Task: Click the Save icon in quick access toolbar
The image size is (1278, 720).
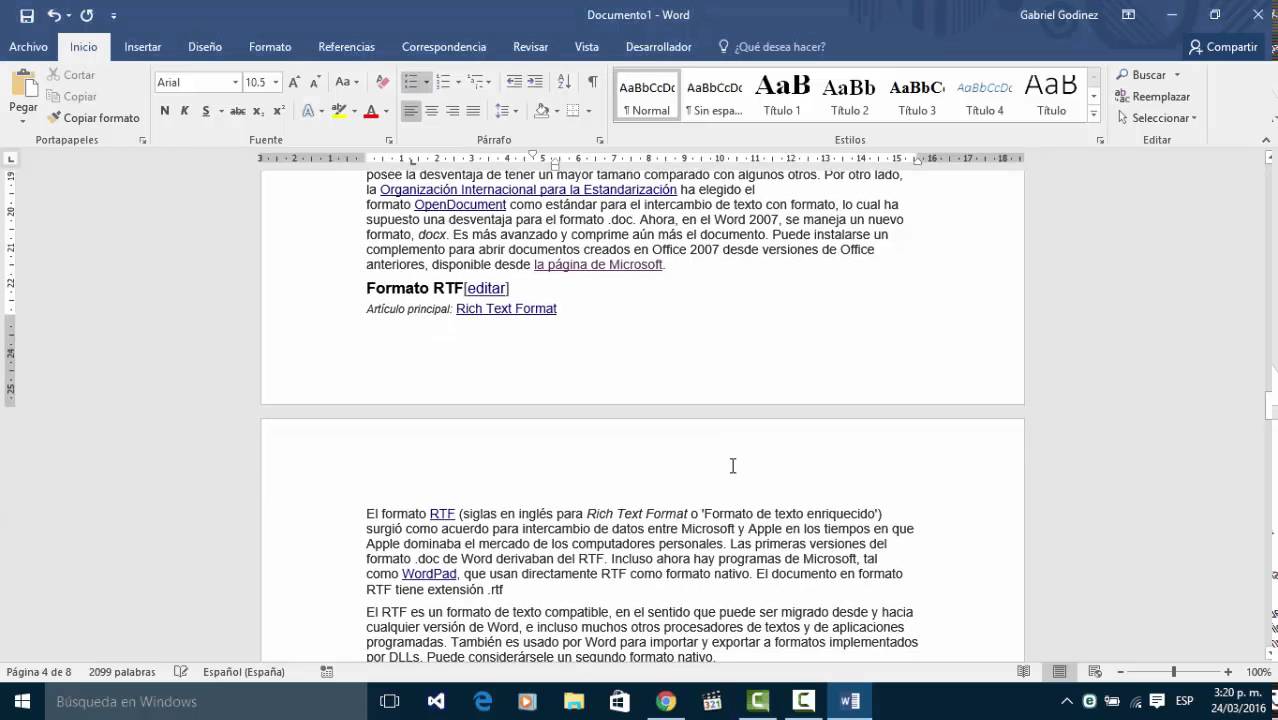Action: (27, 15)
